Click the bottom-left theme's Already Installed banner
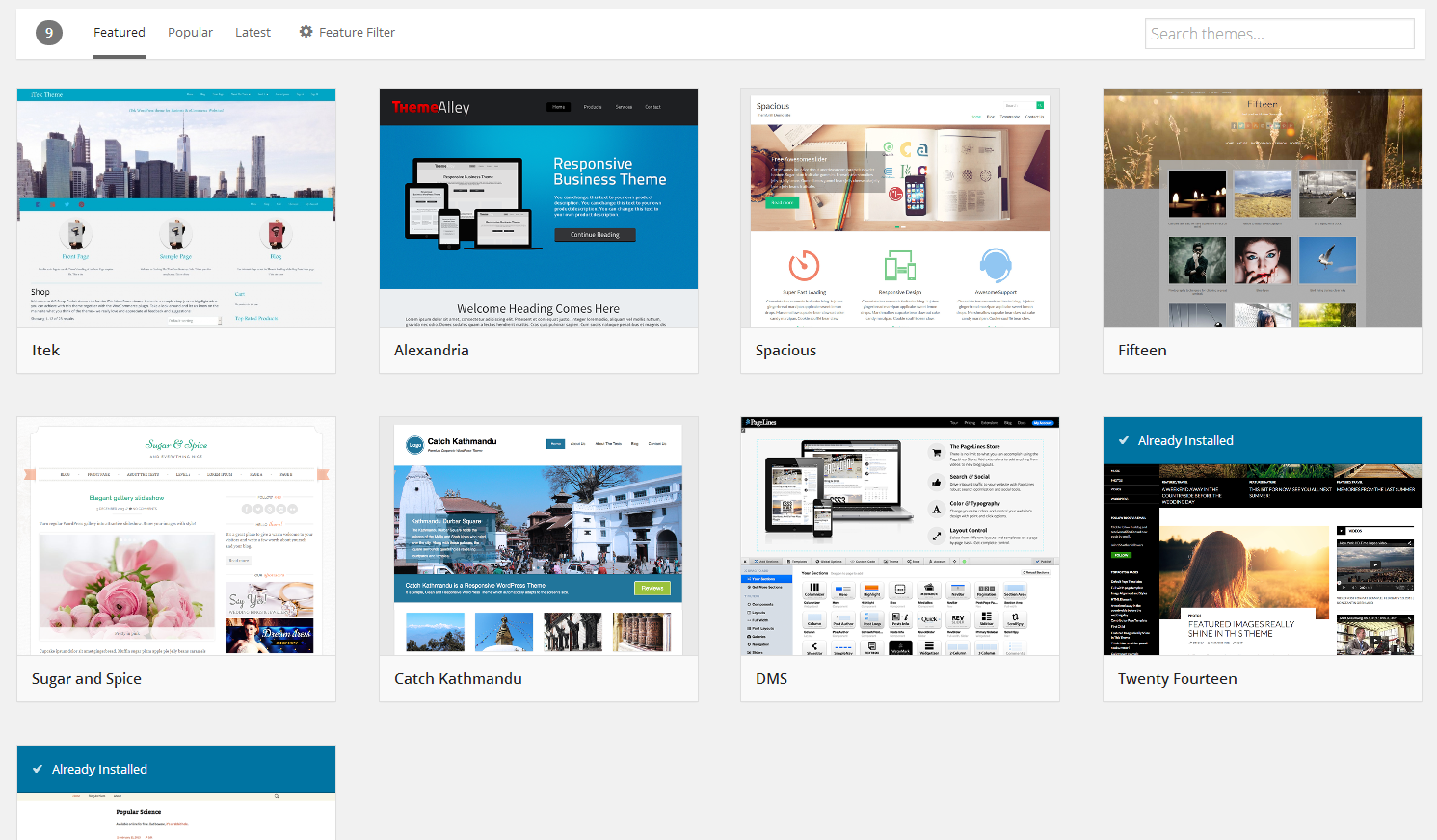Viewport: 1437px width, 840px height. tap(176, 769)
